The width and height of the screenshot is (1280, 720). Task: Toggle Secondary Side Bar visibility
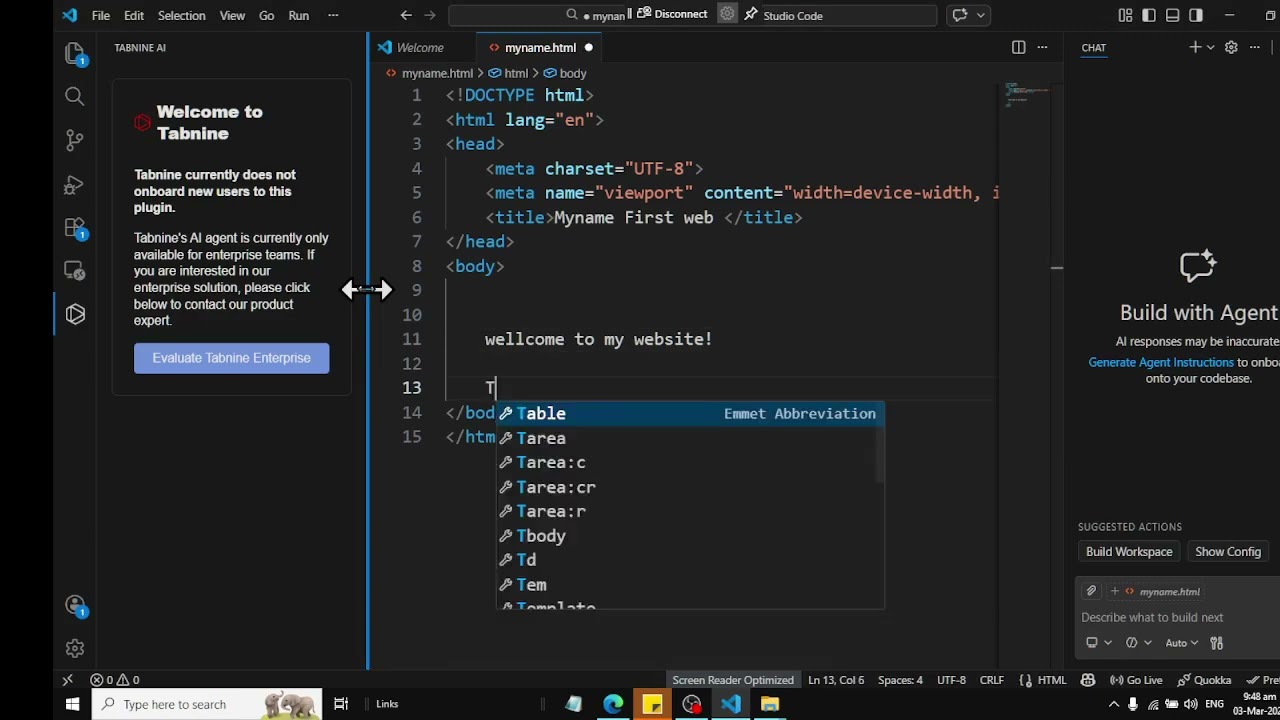click(1196, 15)
